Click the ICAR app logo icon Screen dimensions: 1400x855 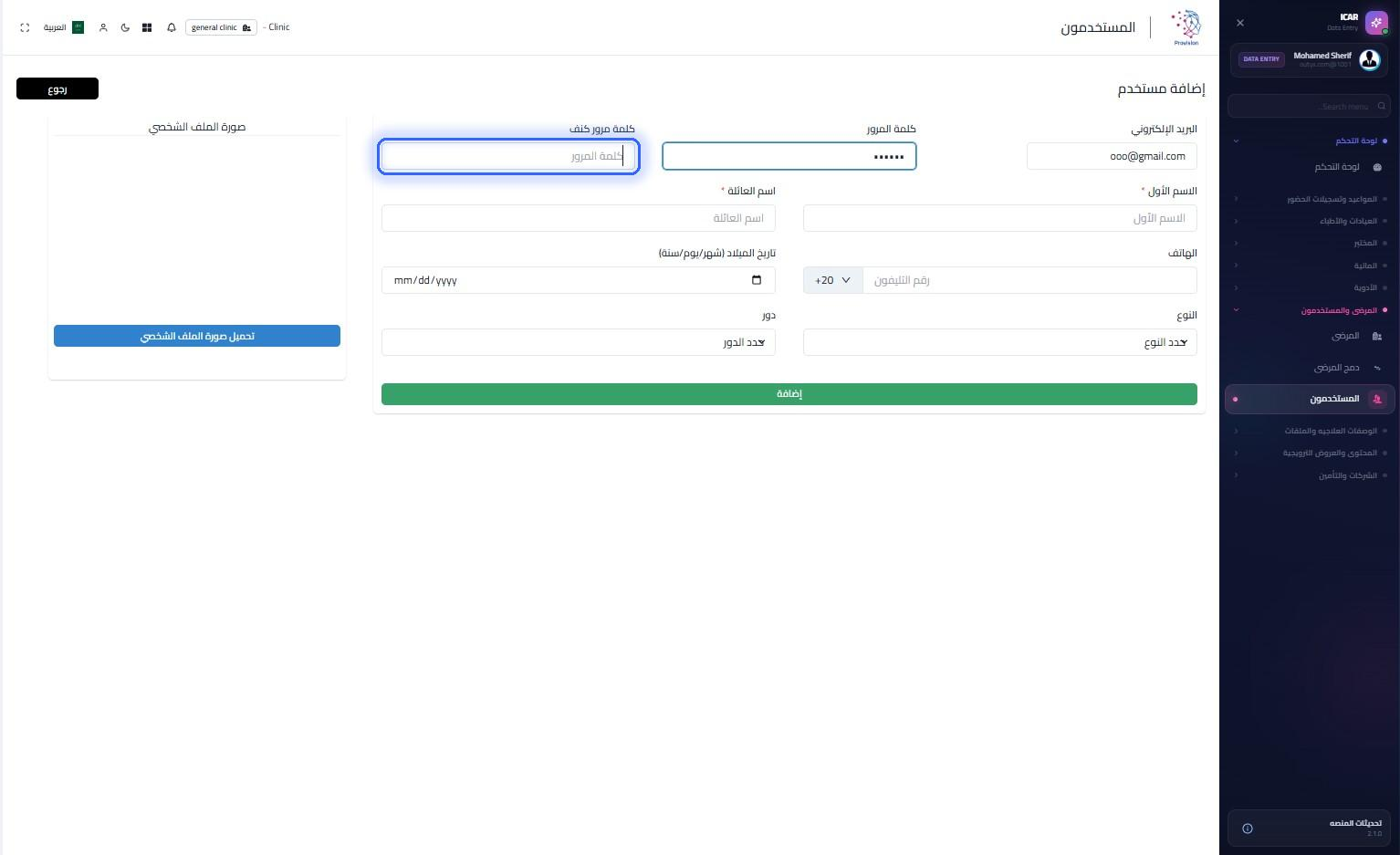tap(1376, 23)
